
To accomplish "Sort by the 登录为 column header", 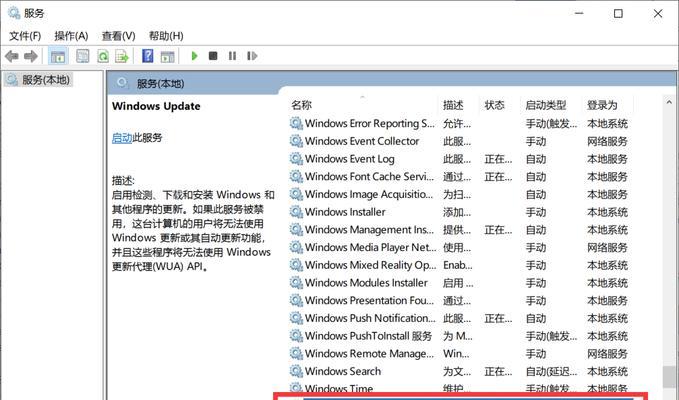I will [x=602, y=105].
